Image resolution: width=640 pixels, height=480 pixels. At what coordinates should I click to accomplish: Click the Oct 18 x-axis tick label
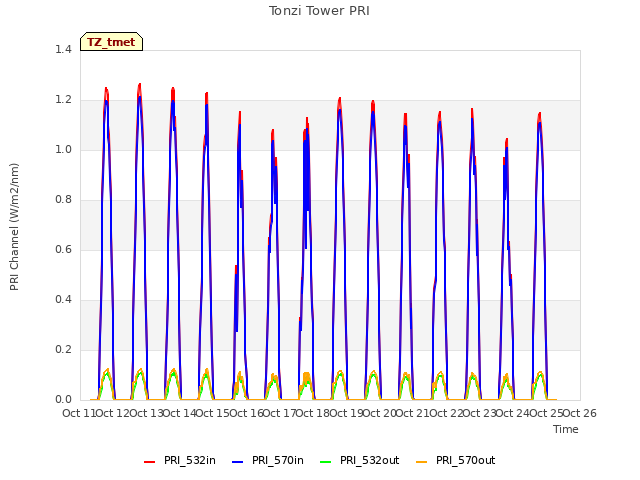click(x=313, y=413)
